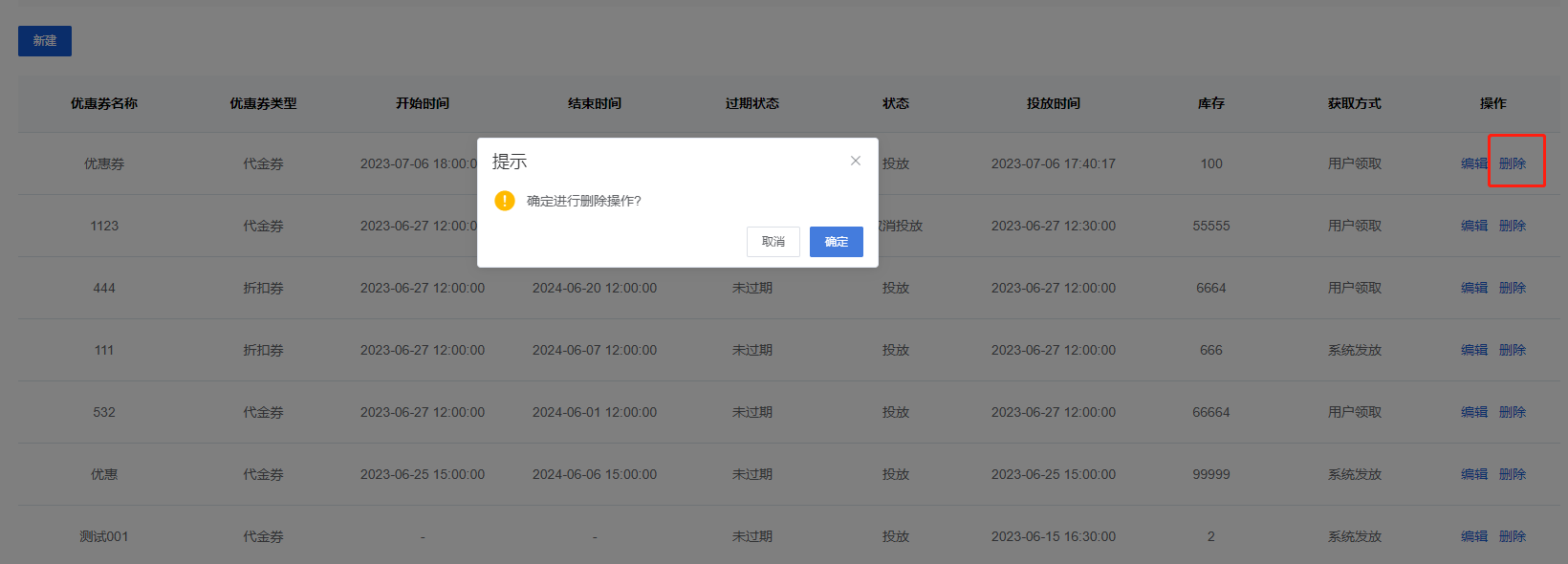Click the stock value 55555
The height and width of the screenshot is (564, 1568).
click(1211, 226)
